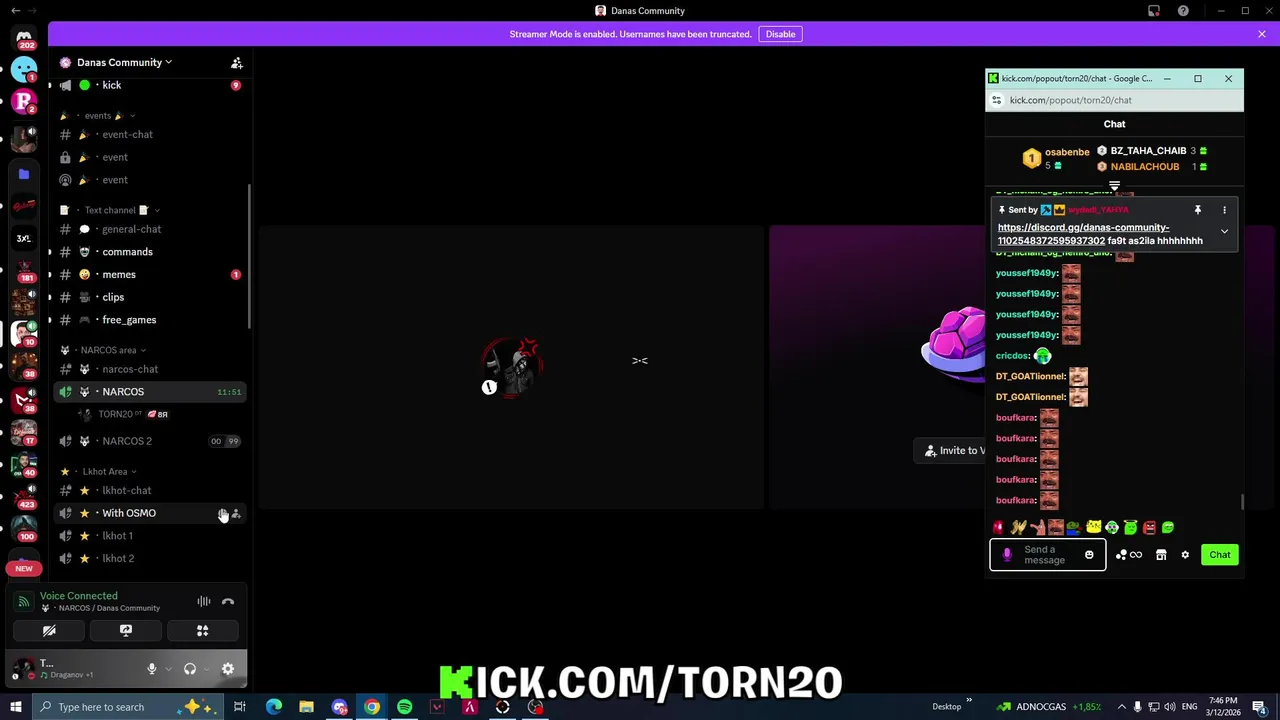The image size is (1280, 720).
Task: Deafen audio with the headphones icon
Action: click(x=190, y=669)
